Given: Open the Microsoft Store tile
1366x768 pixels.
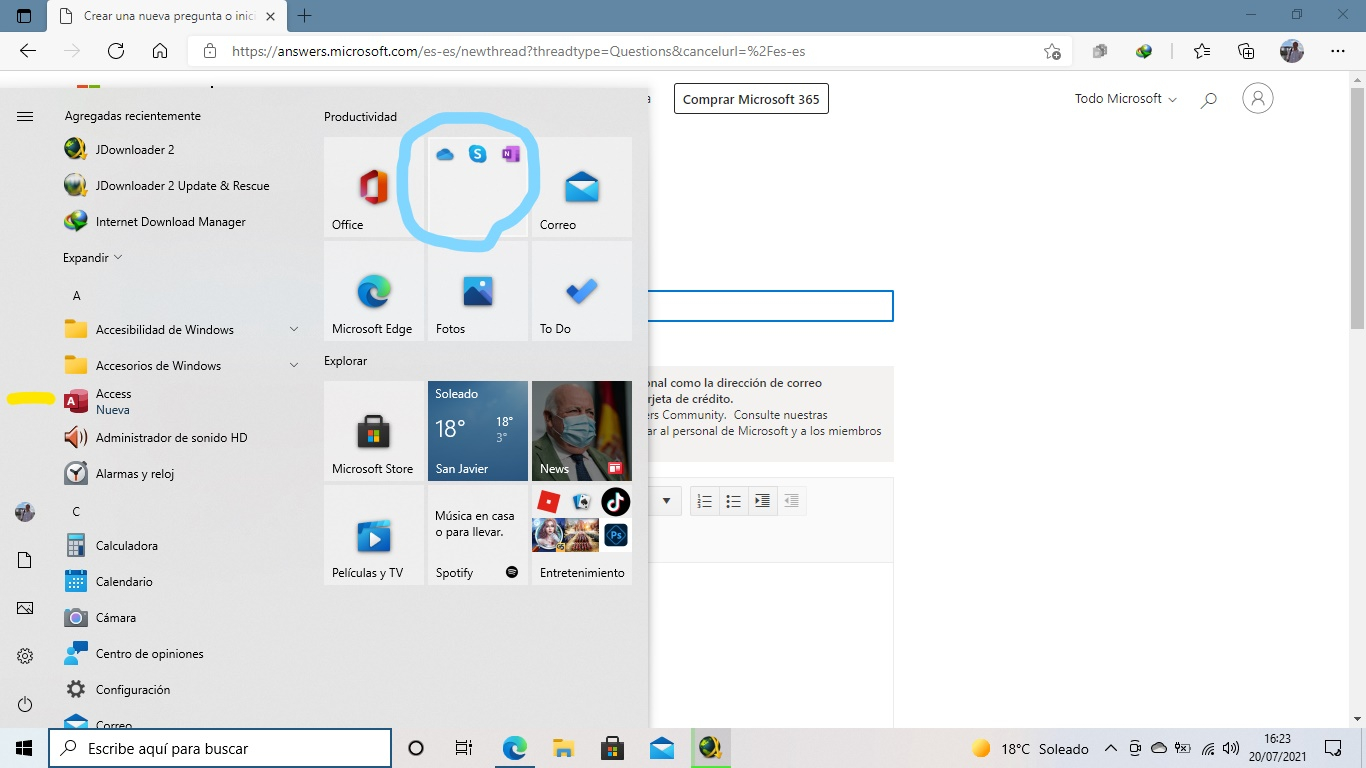Looking at the screenshot, I should (x=374, y=431).
